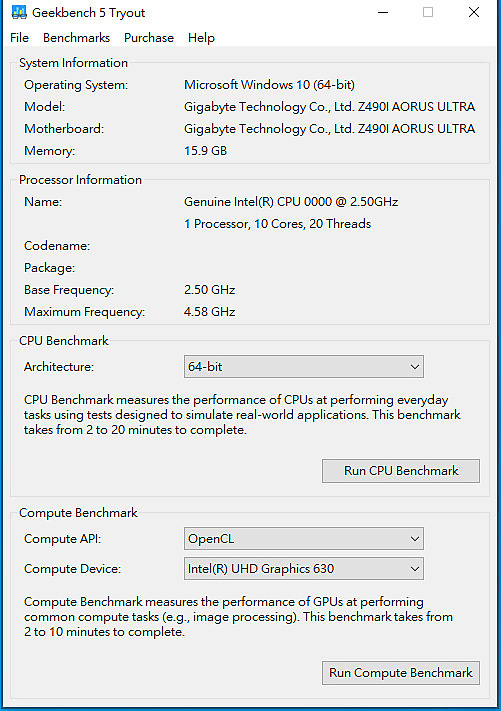Expand the Architecture 64-bit dropdown

click(x=304, y=366)
